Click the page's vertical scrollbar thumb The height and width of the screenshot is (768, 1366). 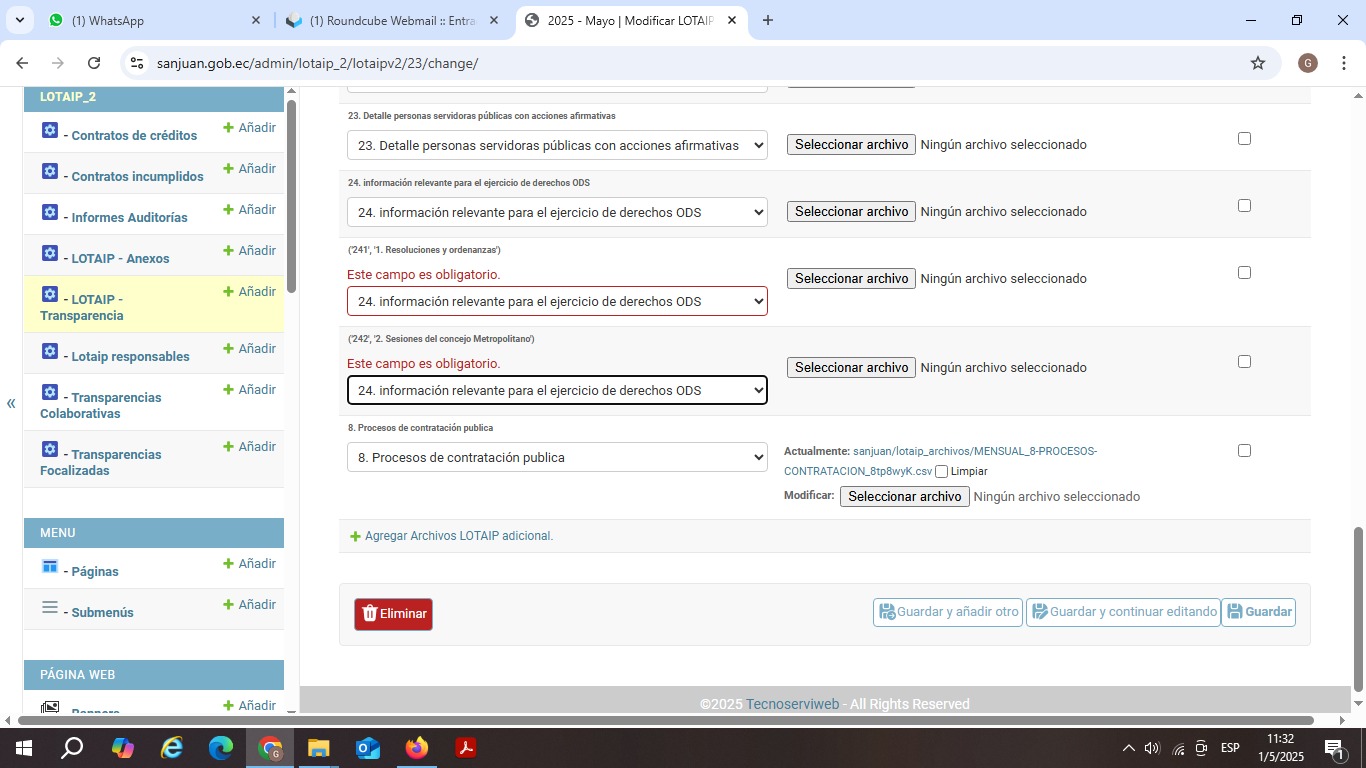tap(1358, 609)
